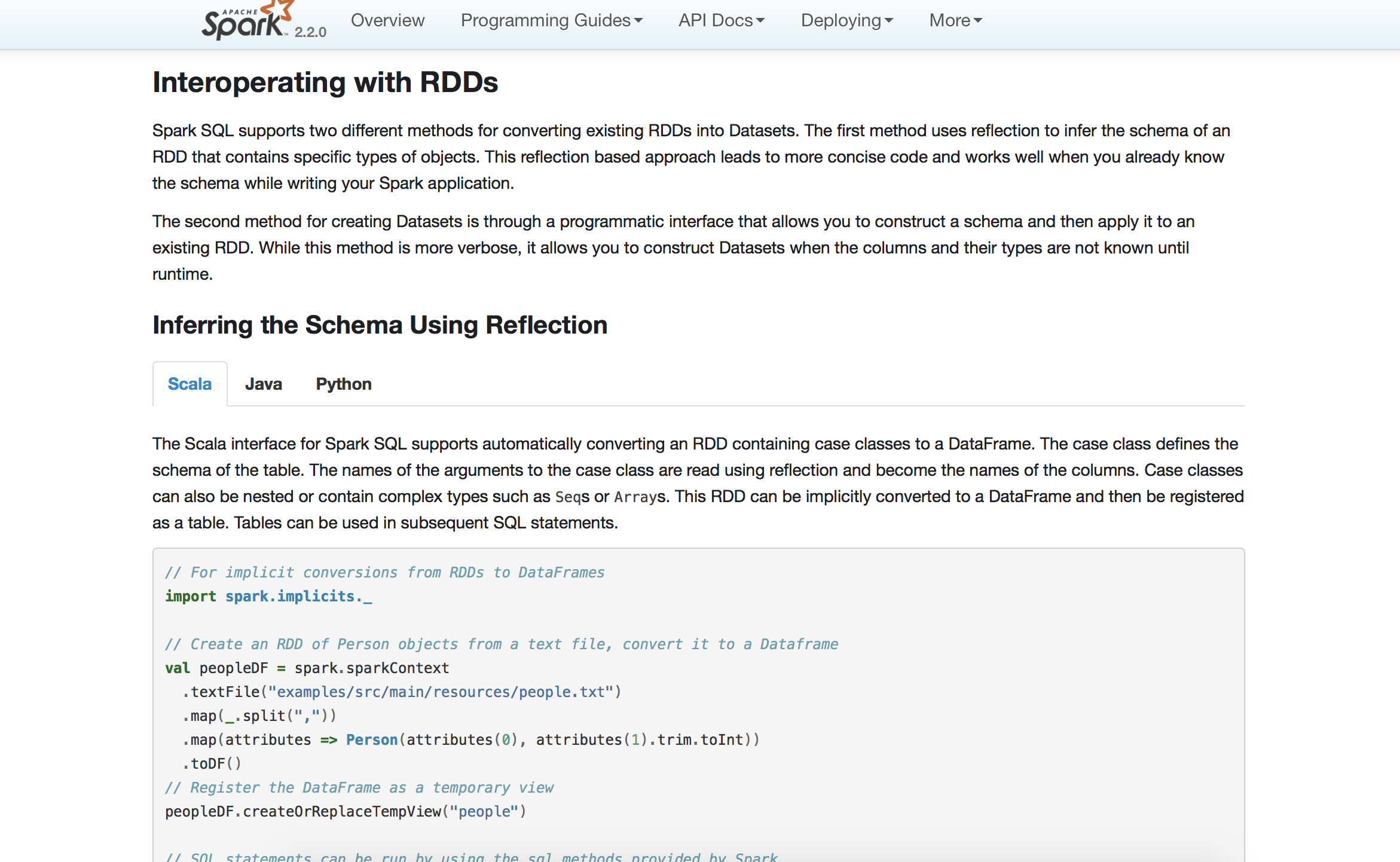
Task: Click the inline Array code term
Action: (x=635, y=497)
